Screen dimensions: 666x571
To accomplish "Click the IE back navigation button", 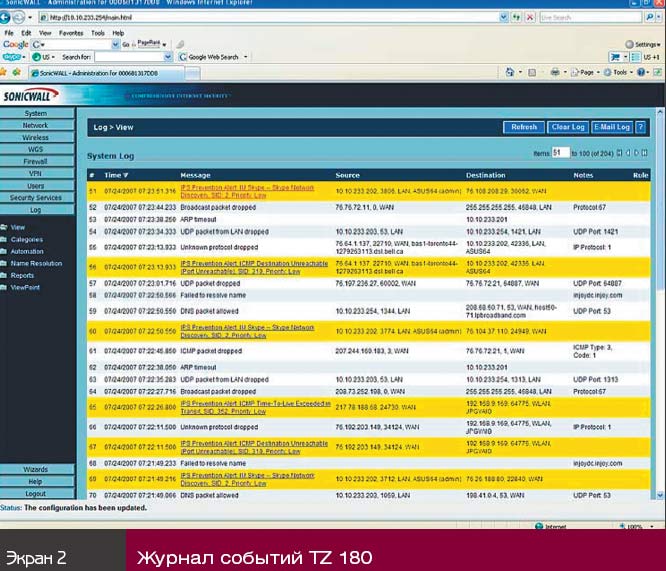I will (x=11, y=18).
